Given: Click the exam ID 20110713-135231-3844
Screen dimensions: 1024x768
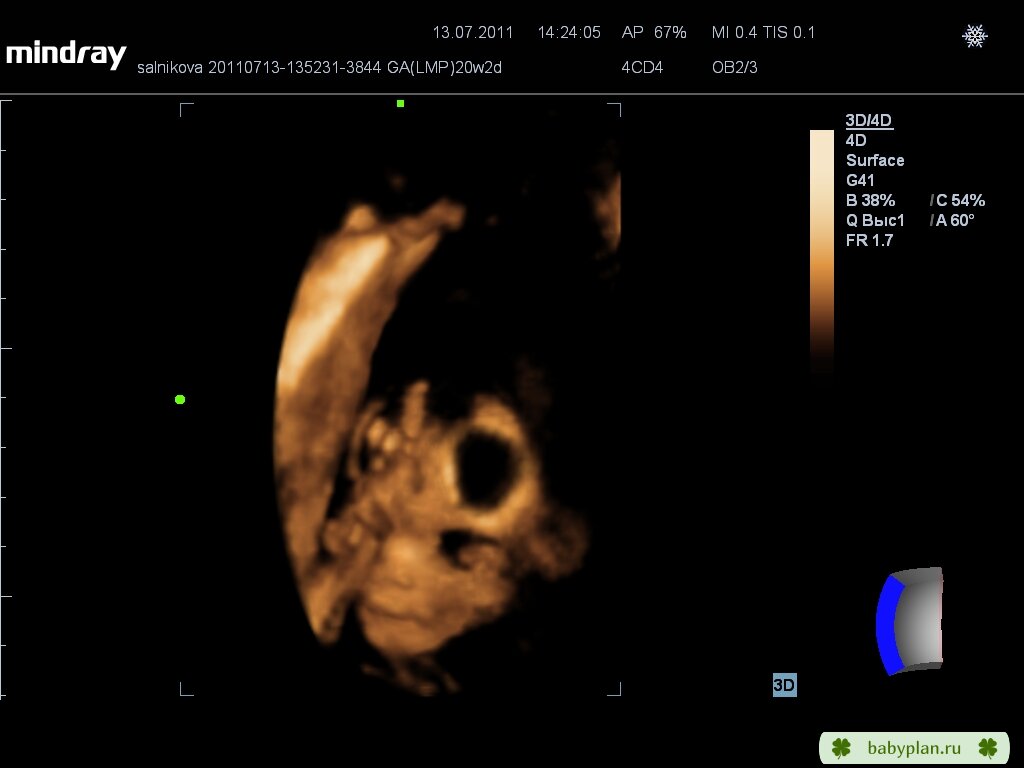Looking at the screenshot, I should click(x=295, y=68).
